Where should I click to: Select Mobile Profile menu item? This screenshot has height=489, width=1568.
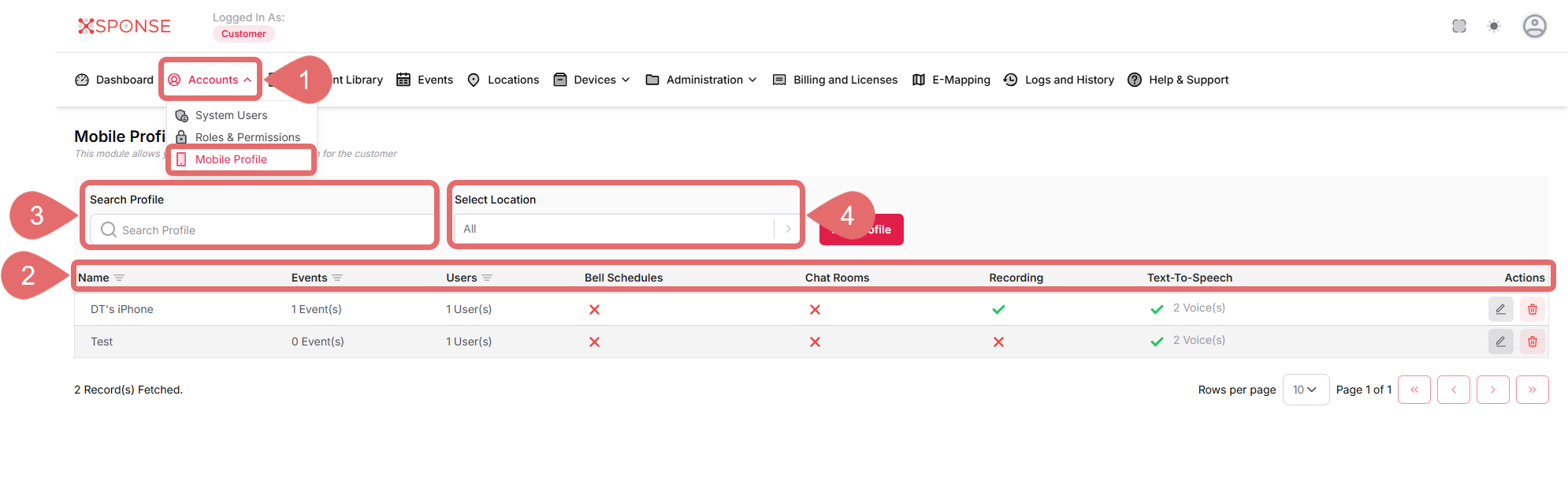tap(231, 159)
